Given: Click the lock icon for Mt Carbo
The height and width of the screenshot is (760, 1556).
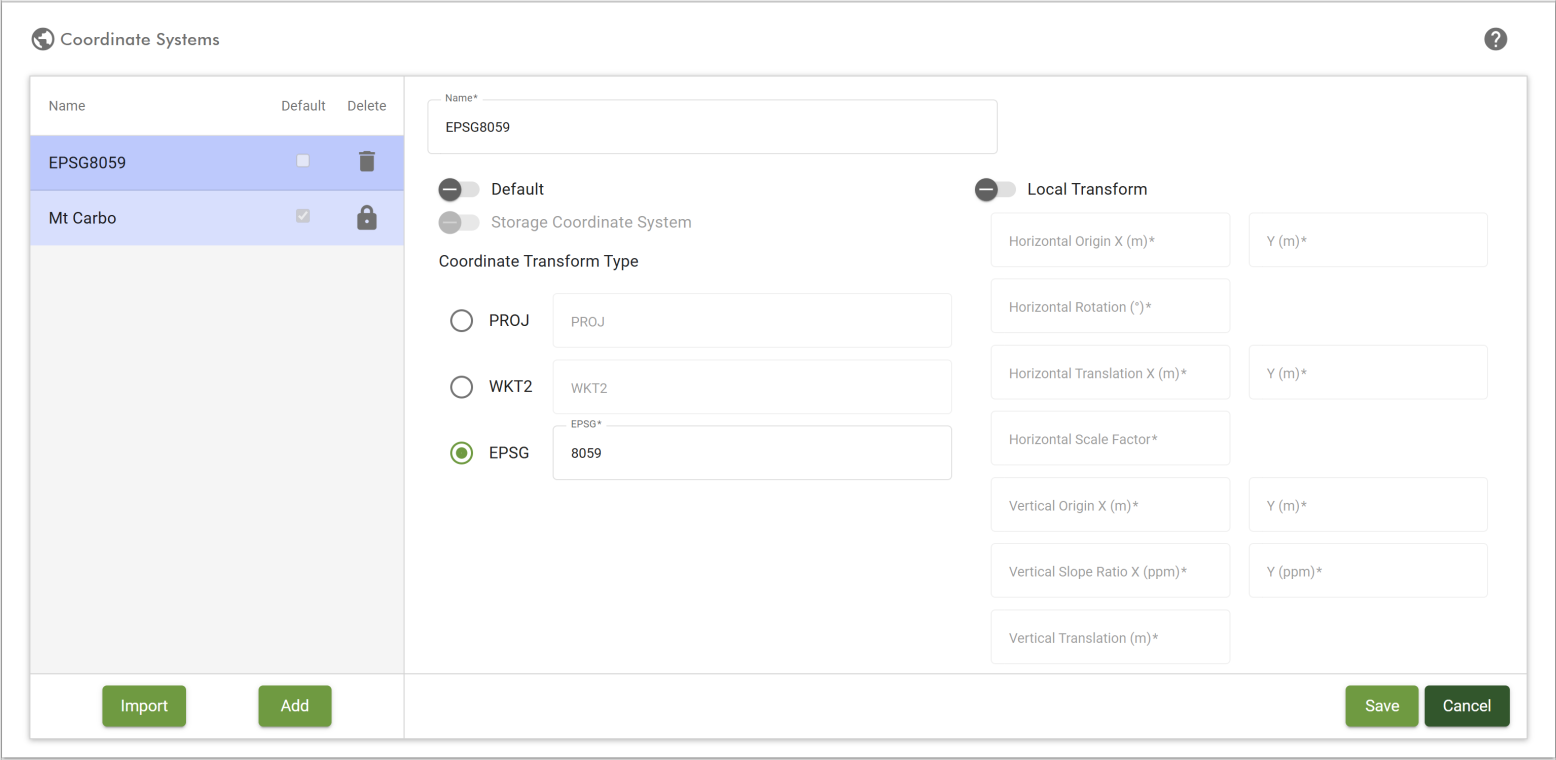Looking at the screenshot, I should pyautogui.click(x=367, y=217).
